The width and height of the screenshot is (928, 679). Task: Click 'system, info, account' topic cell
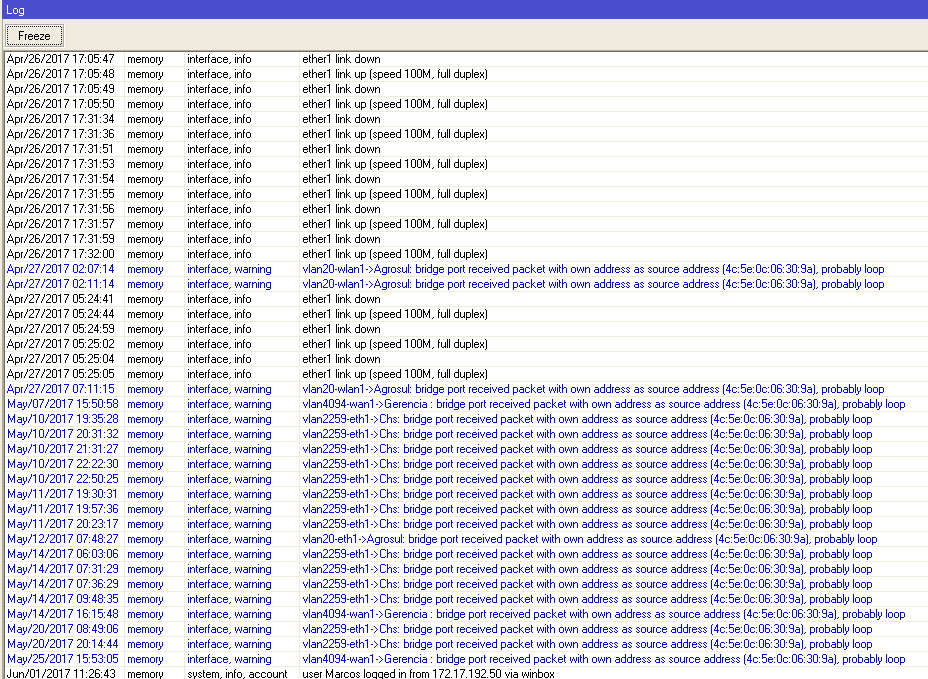pyautogui.click(x=237, y=674)
